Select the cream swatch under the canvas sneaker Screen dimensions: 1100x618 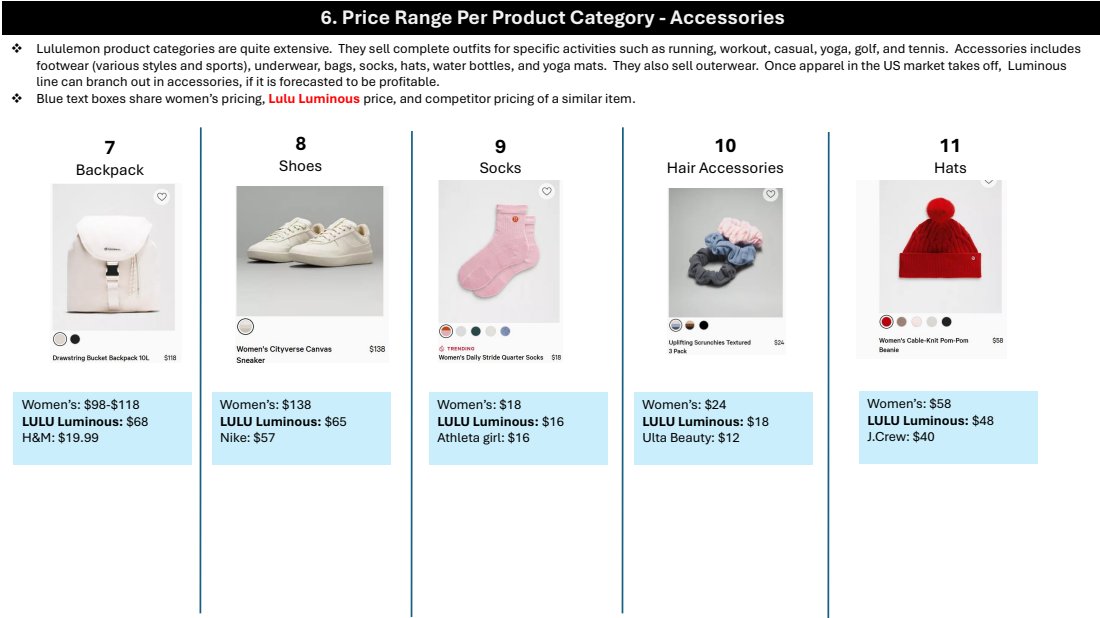tap(245, 327)
